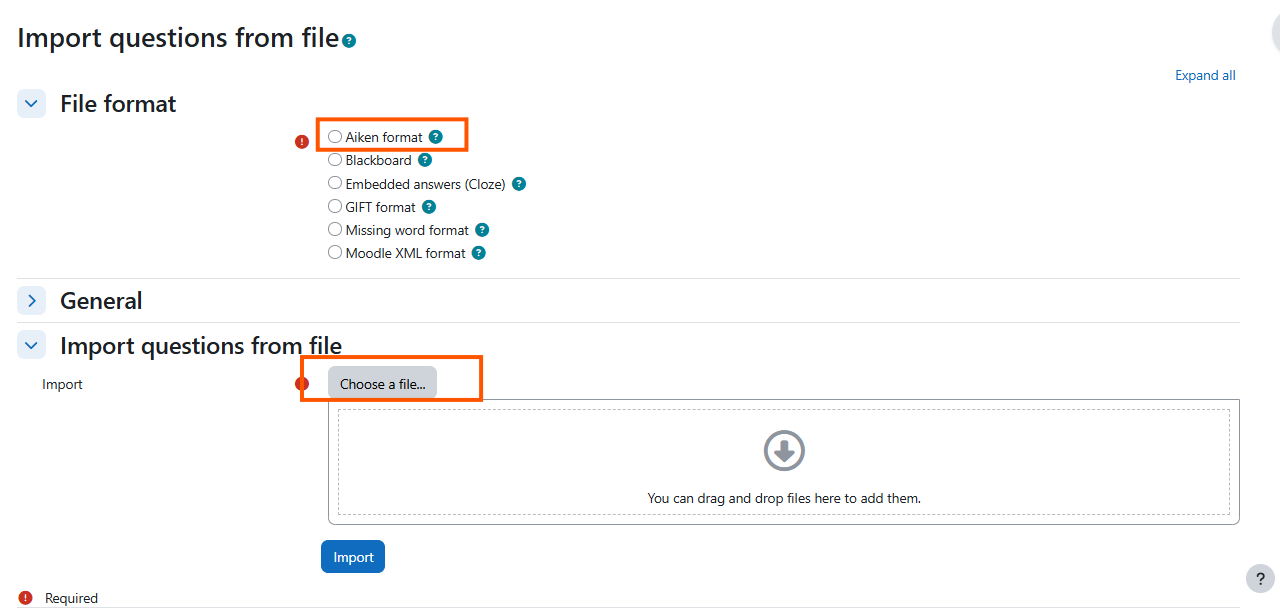Choose the Blackboard radio option
The height and width of the screenshot is (615, 1280).
[335, 160]
